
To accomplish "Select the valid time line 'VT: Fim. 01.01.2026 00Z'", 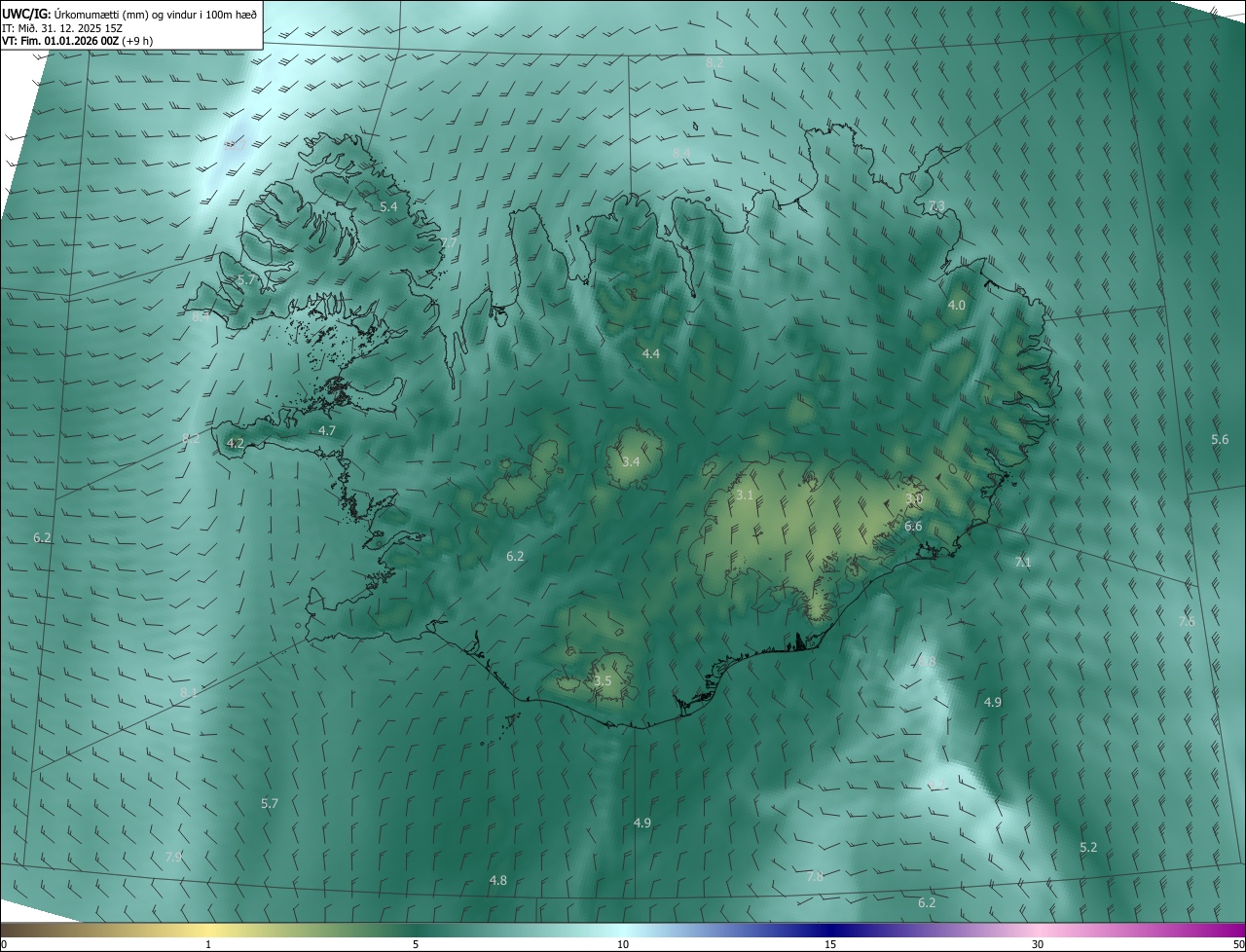I will point(61,41).
